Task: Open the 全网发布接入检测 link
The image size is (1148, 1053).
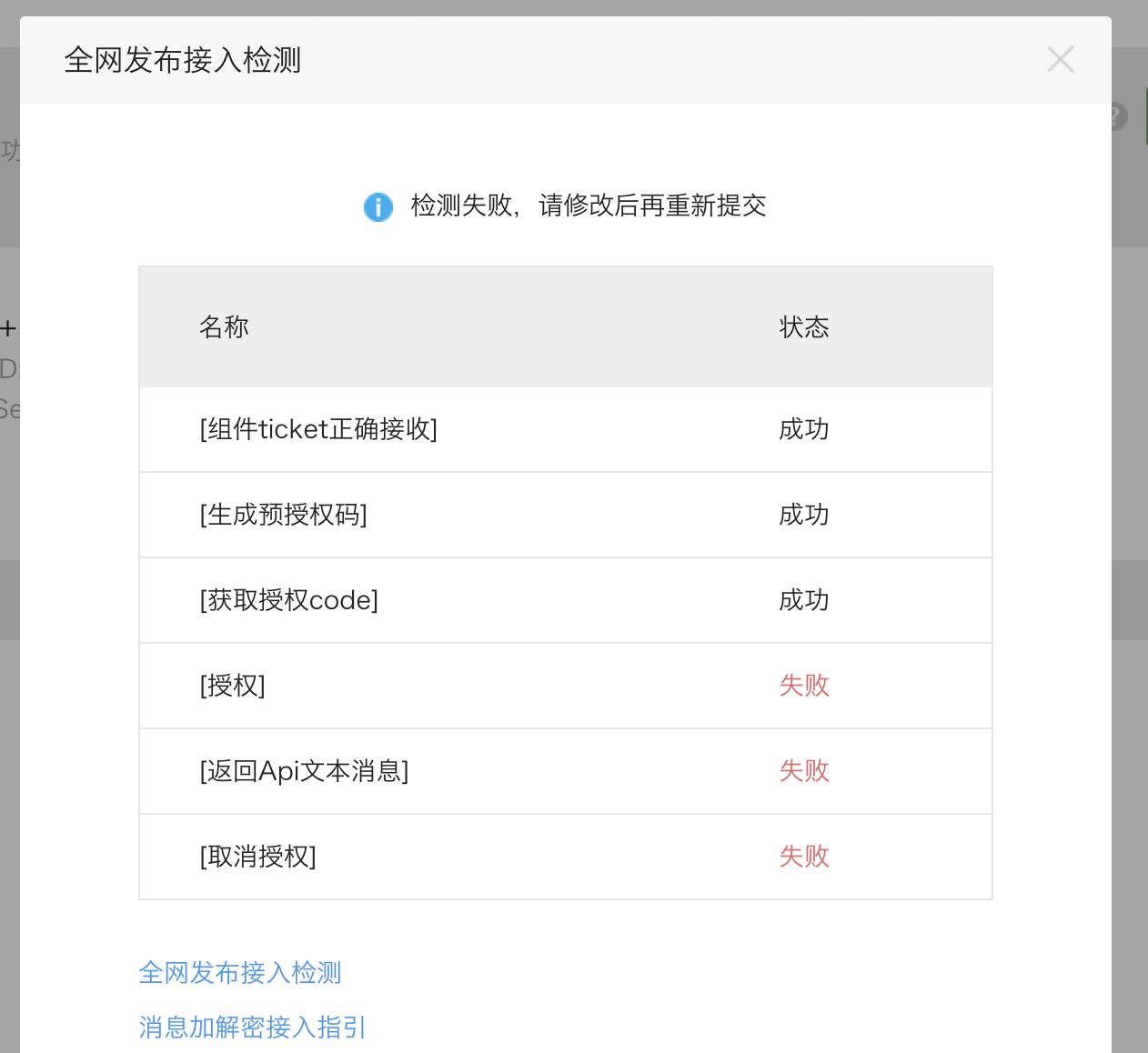Action: point(240,973)
